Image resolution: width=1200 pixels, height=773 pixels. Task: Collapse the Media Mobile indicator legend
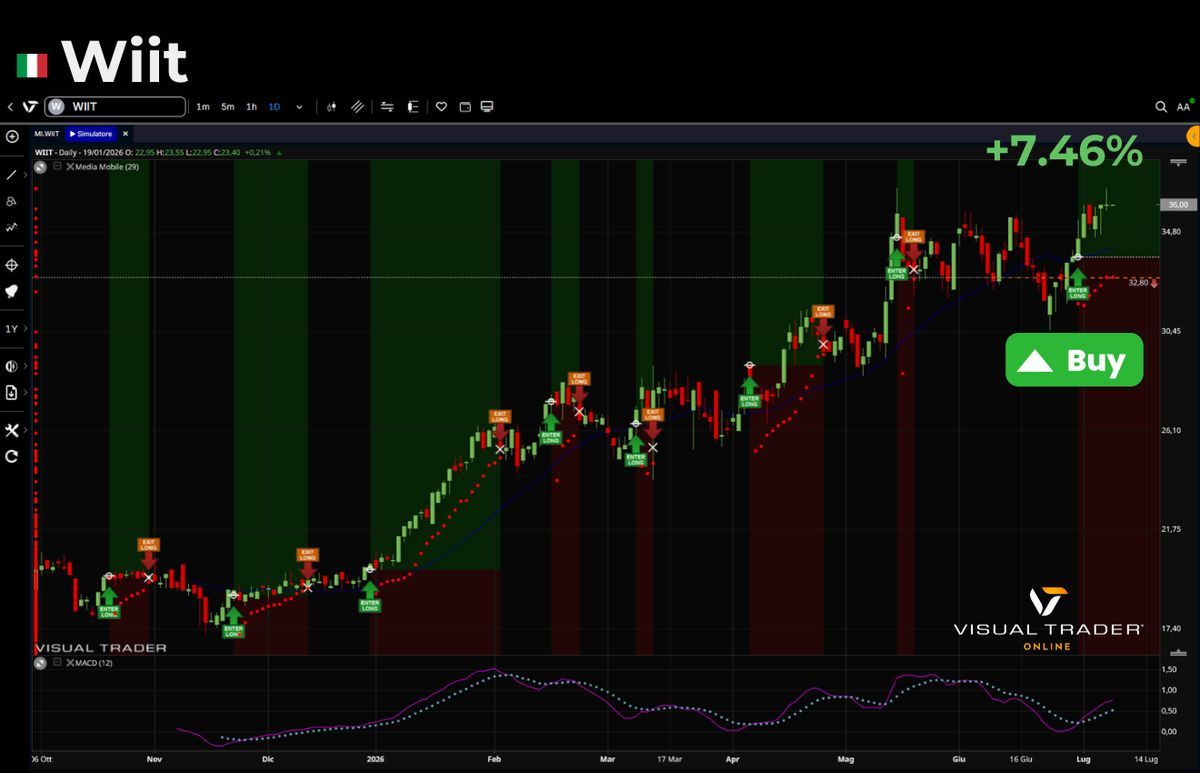coord(57,166)
